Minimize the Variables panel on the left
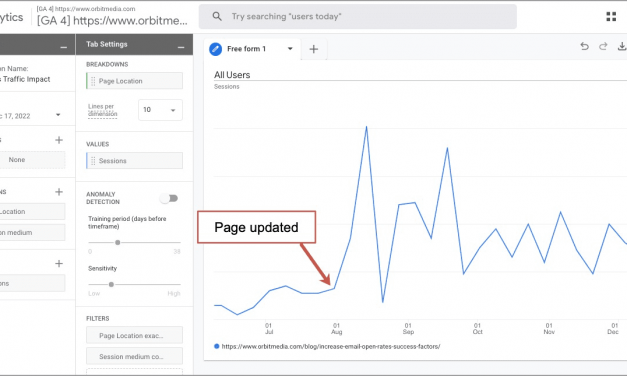This screenshot has width=627, height=376. click(64, 48)
